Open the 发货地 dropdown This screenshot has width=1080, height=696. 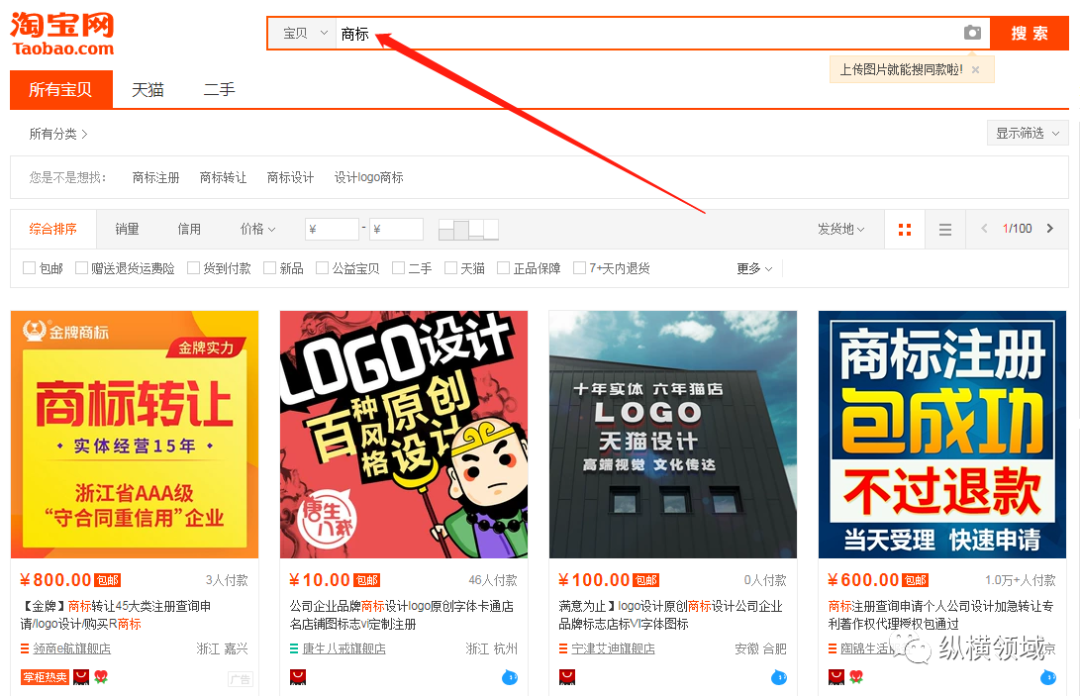[x=841, y=229]
